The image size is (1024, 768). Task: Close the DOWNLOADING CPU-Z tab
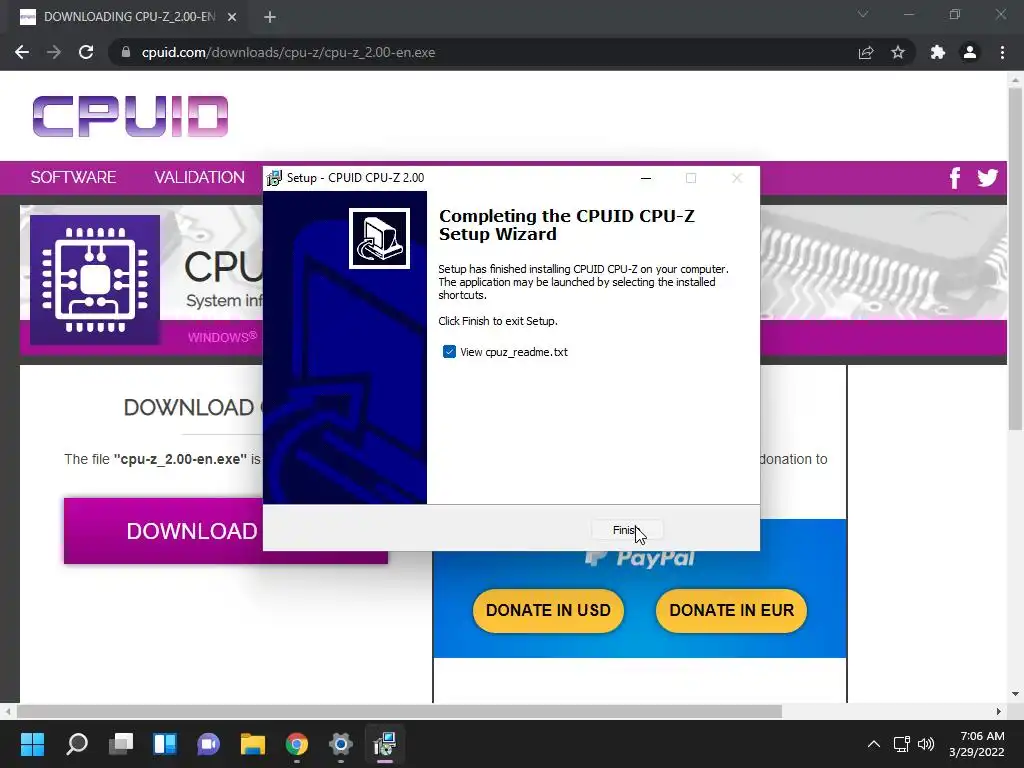(232, 17)
